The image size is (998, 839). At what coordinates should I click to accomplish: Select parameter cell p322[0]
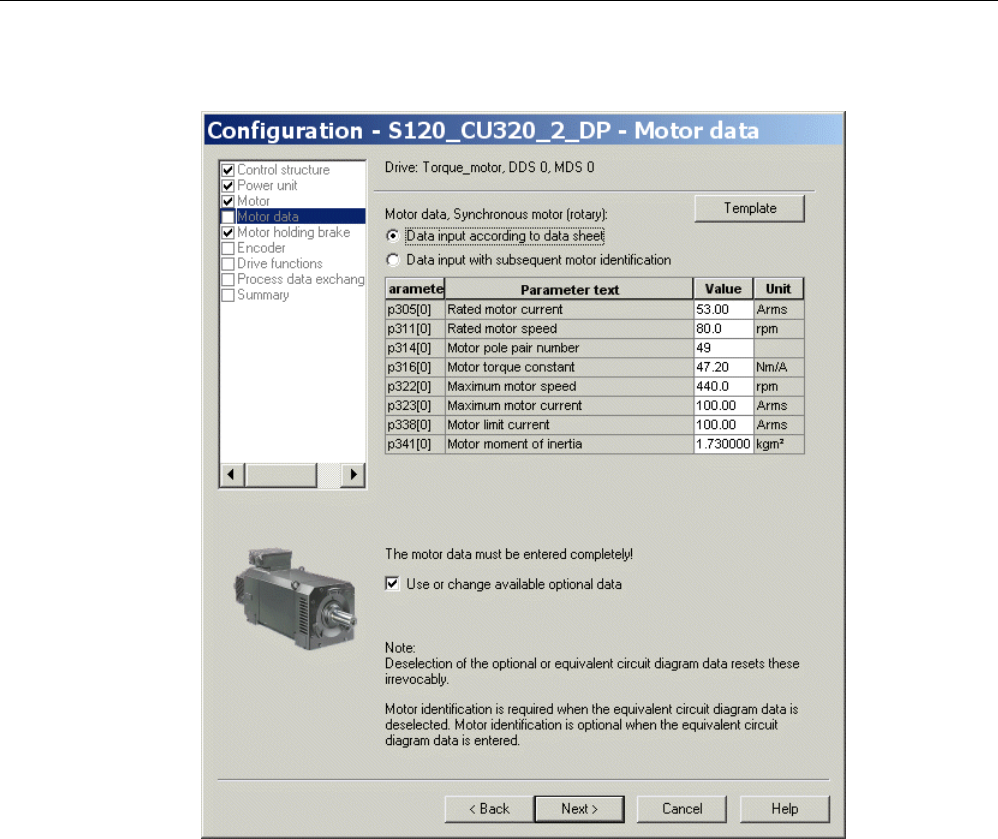(415, 386)
